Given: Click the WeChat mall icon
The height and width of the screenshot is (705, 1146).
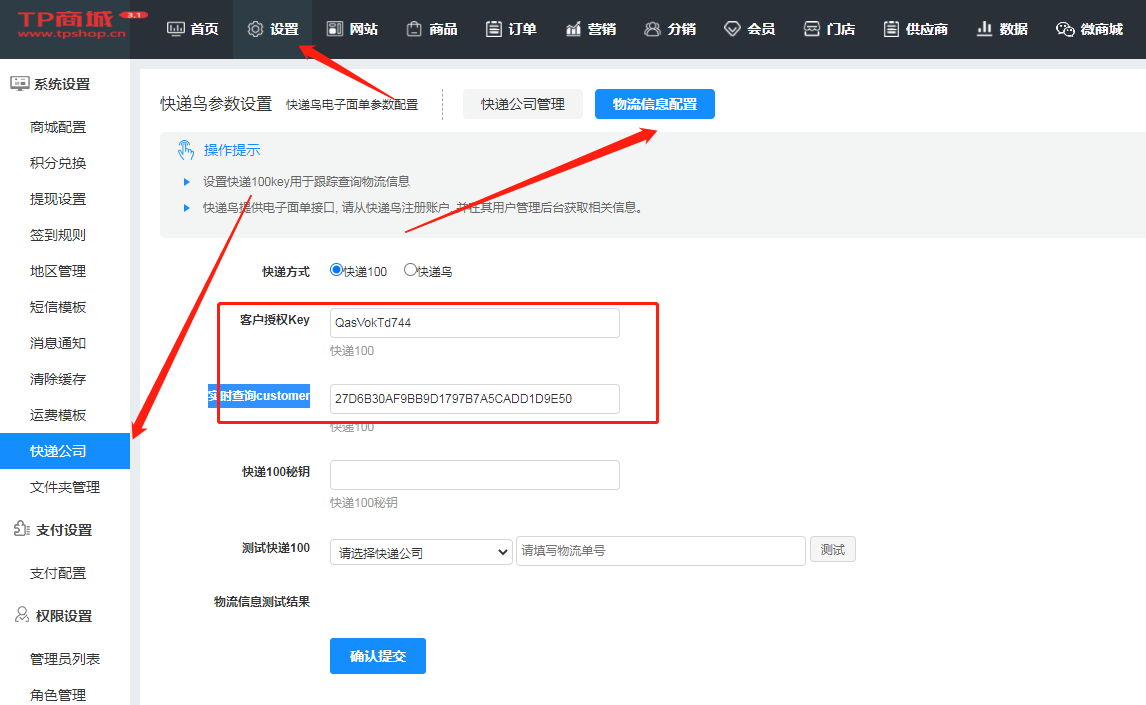Looking at the screenshot, I should pyautogui.click(x=1065, y=29).
